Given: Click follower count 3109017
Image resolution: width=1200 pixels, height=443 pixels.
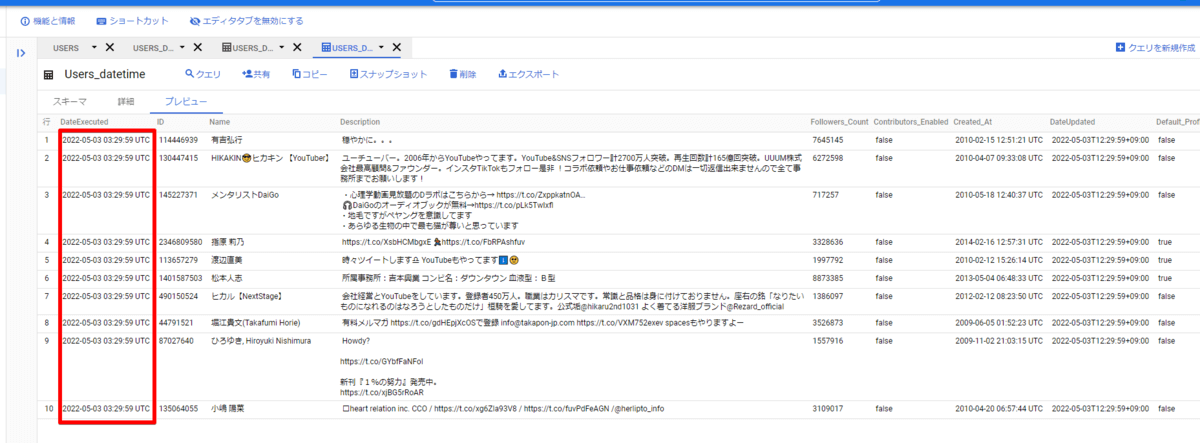Looking at the screenshot, I should point(828,409).
